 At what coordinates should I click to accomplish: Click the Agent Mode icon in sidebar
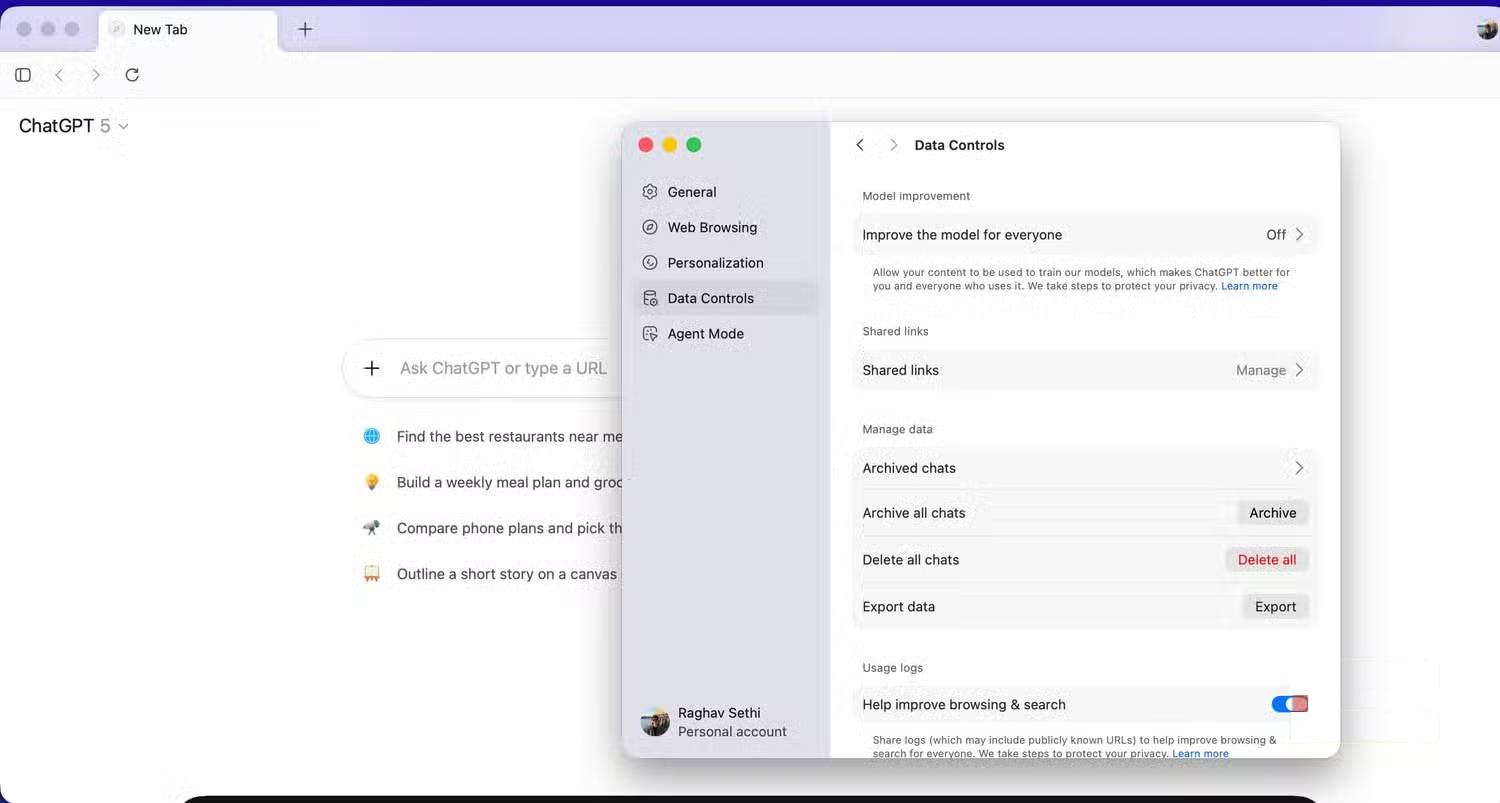tap(650, 334)
